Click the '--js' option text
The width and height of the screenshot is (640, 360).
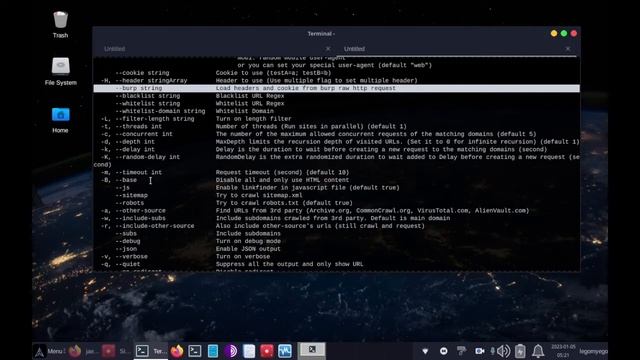pos(122,188)
